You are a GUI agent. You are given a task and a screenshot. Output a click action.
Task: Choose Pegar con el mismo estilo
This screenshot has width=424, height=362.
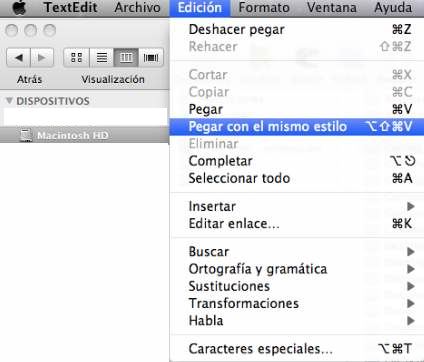297,127
